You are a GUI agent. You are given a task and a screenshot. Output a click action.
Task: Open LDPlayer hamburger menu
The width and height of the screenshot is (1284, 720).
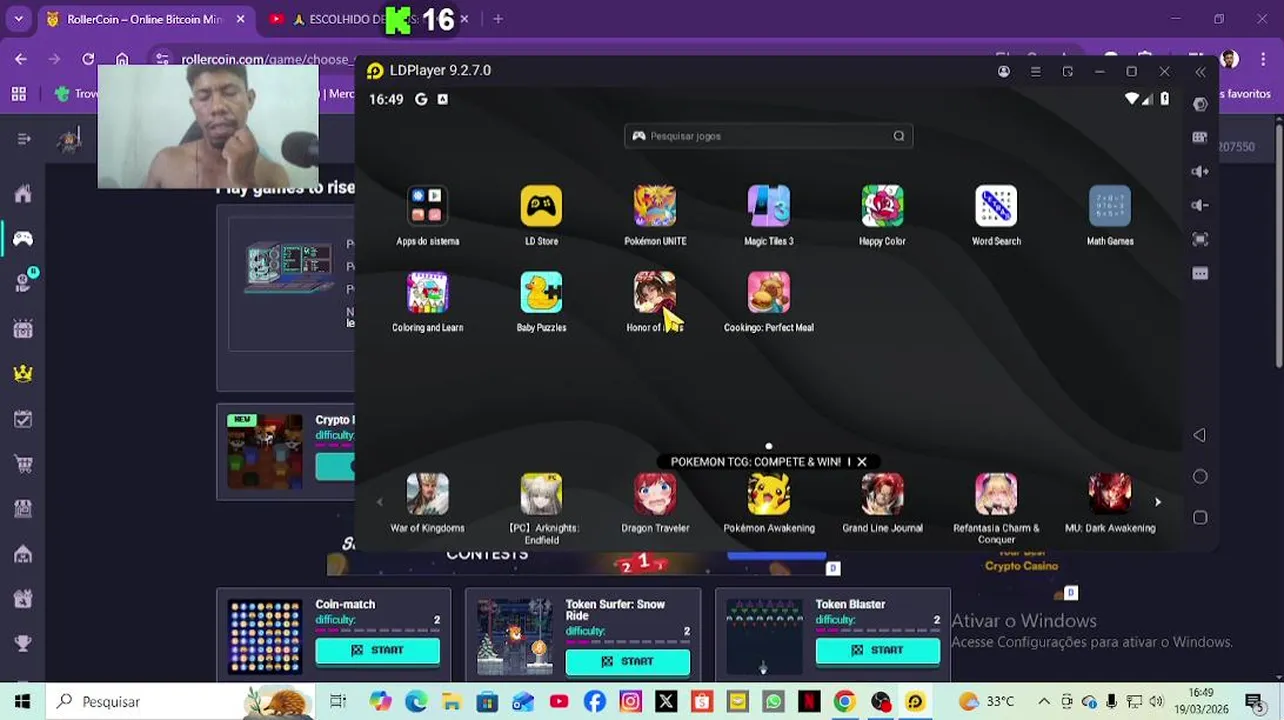[1035, 71]
